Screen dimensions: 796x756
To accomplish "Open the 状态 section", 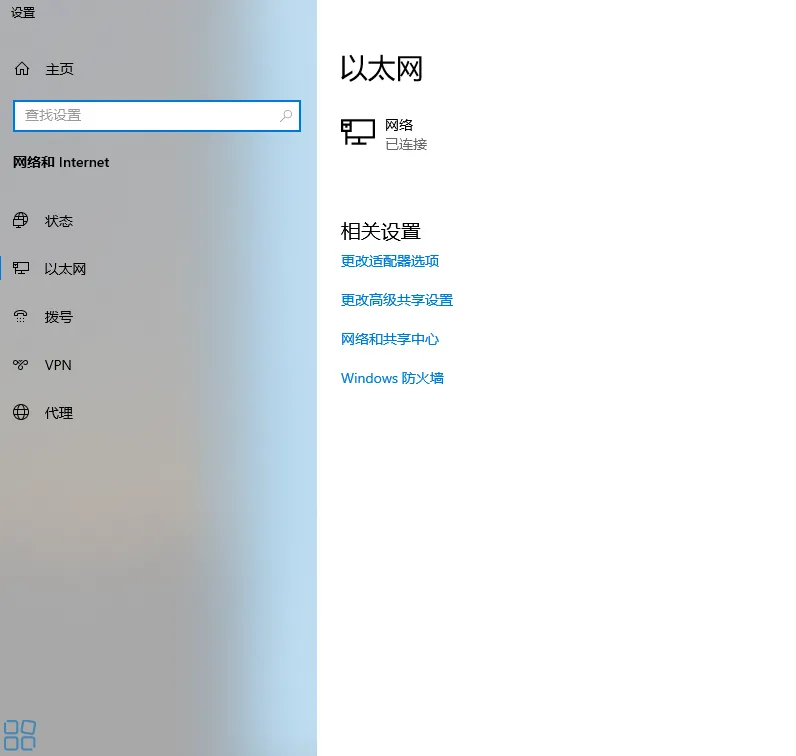I will pyautogui.click(x=59, y=221).
